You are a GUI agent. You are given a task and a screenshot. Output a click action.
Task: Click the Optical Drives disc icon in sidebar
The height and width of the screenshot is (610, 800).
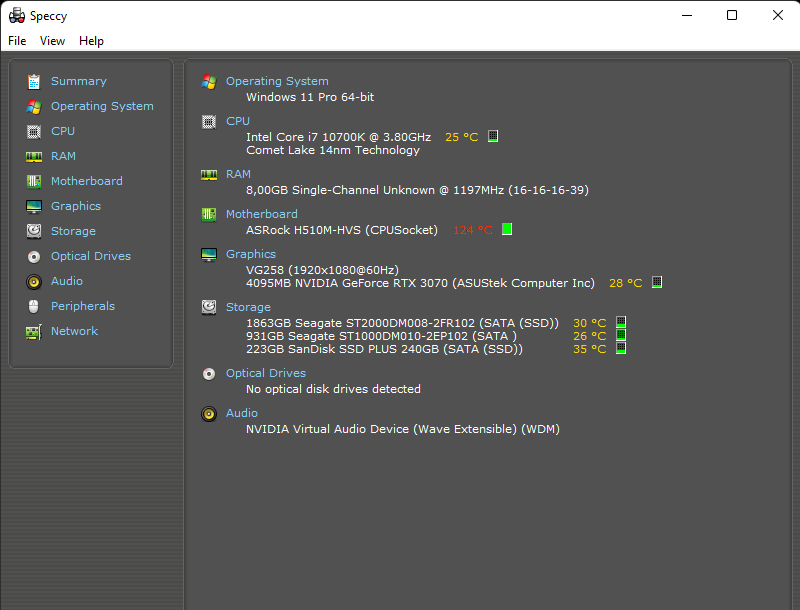[34, 257]
